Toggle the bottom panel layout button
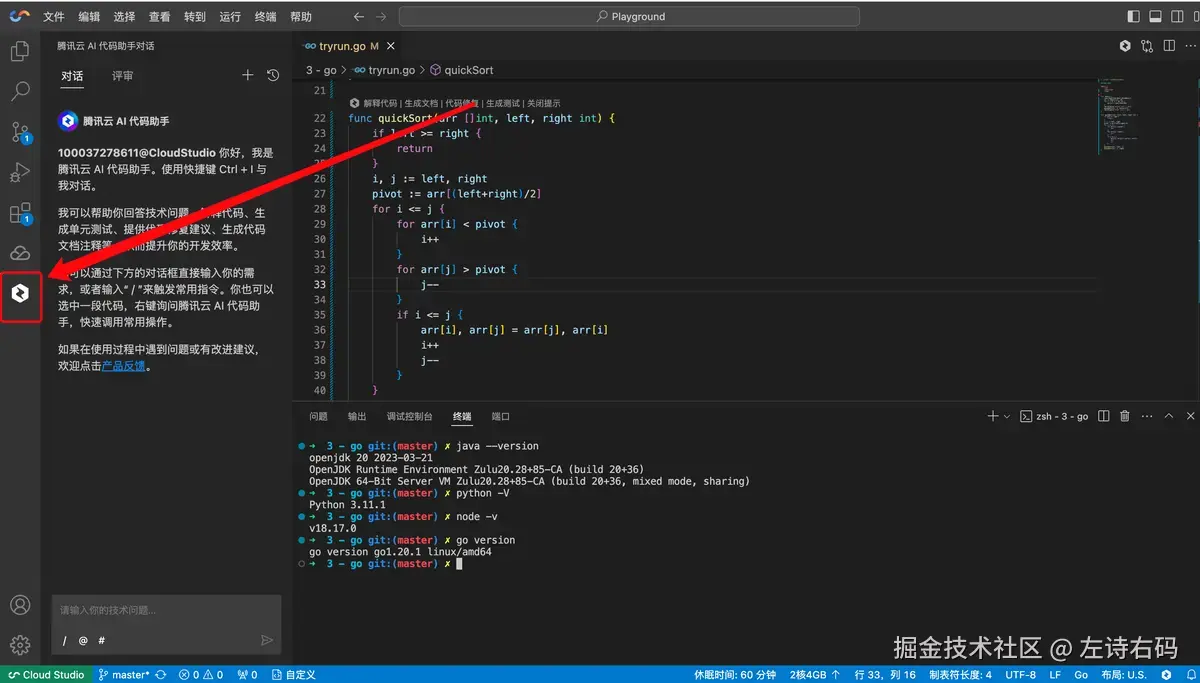This screenshot has height=683, width=1200. pos(1155,17)
